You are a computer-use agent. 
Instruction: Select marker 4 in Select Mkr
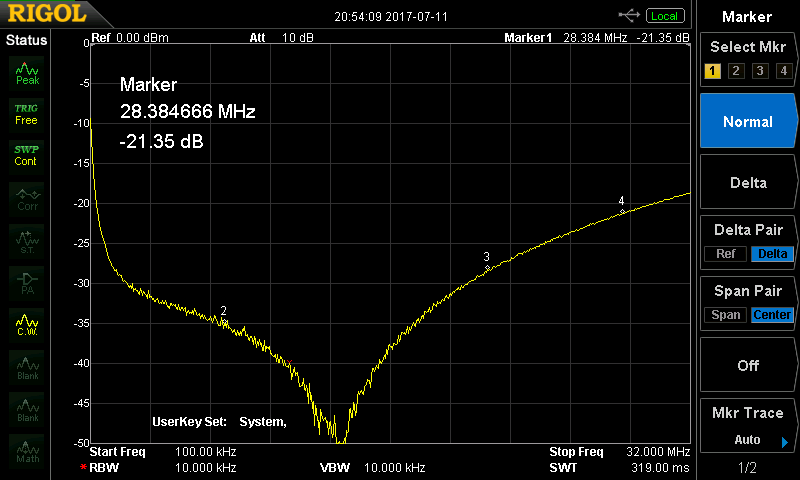point(783,71)
